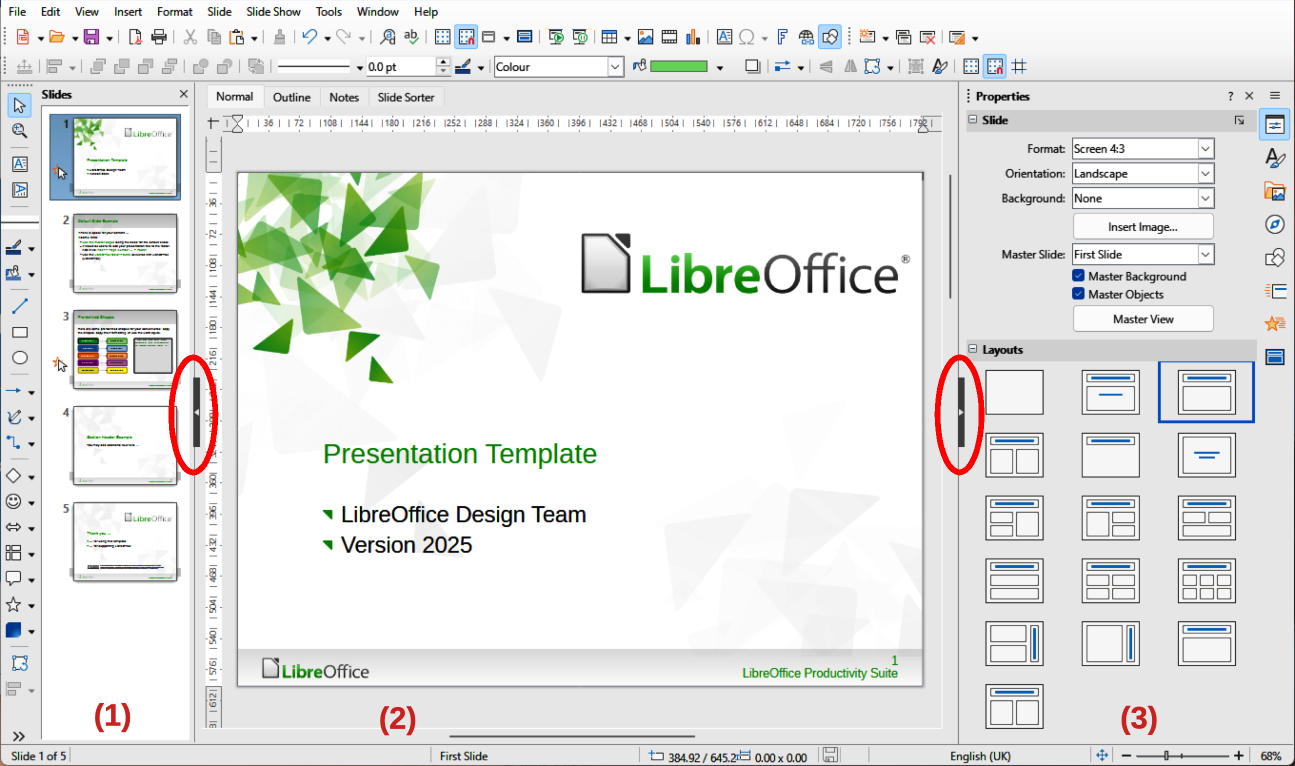Open the line style dropdown arrow
The width and height of the screenshot is (1295, 766).
click(x=360, y=68)
